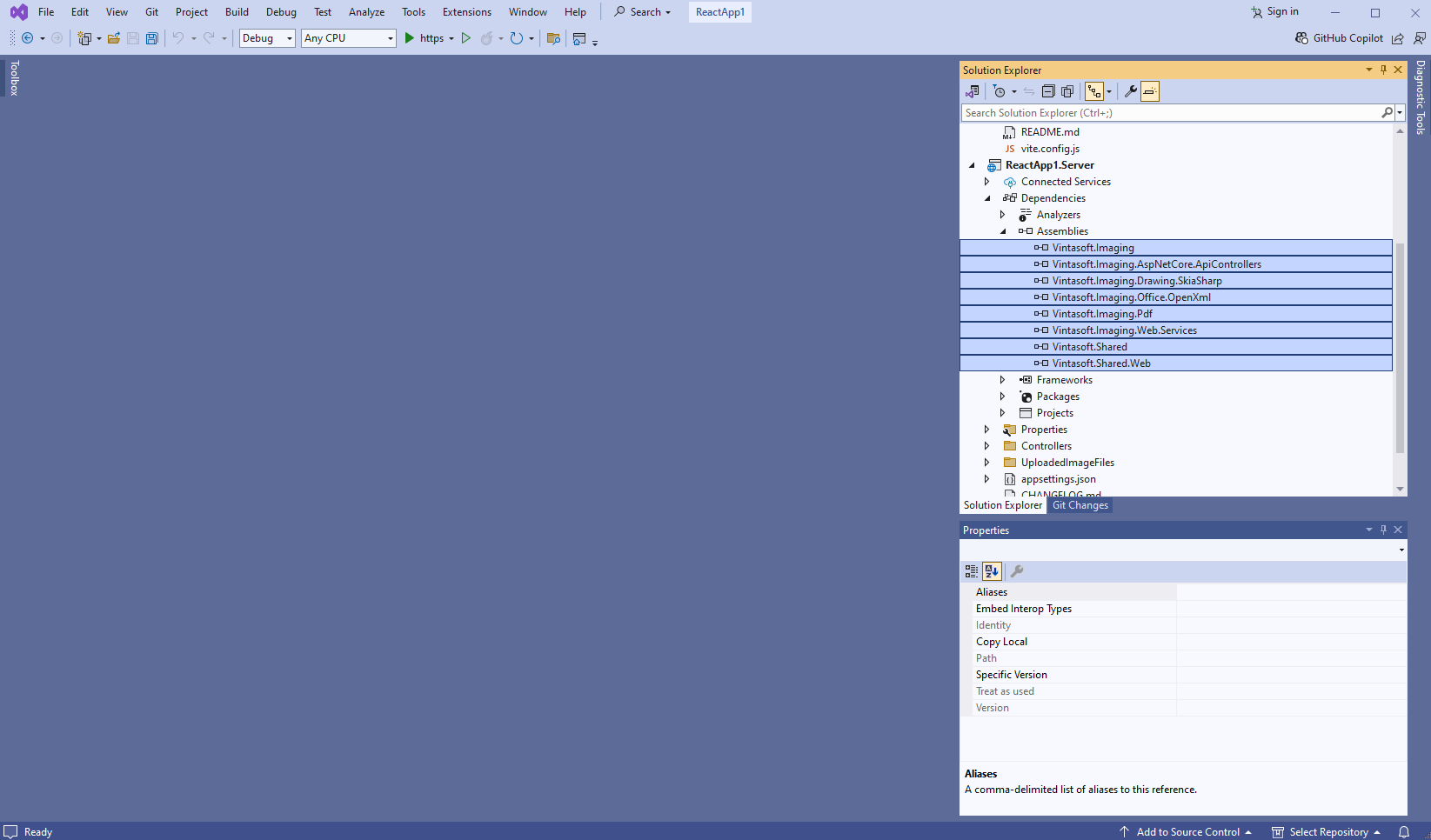This screenshot has width=1431, height=840.
Task: Click Collapse All in Solution Explorer
Action: tap(1048, 91)
